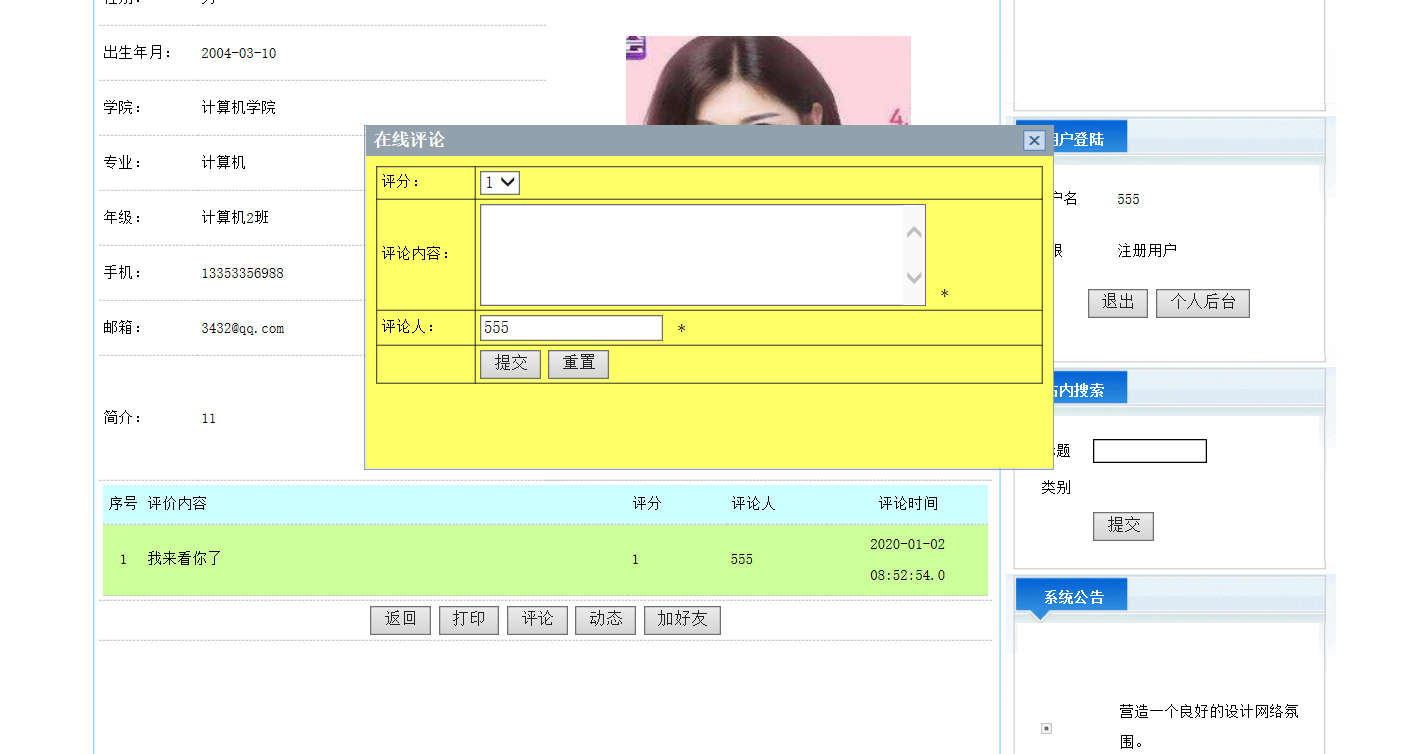The width and height of the screenshot is (1426, 754).
Task: Submit the comment with 提交
Action: pyautogui.click(x=510, y=364)
